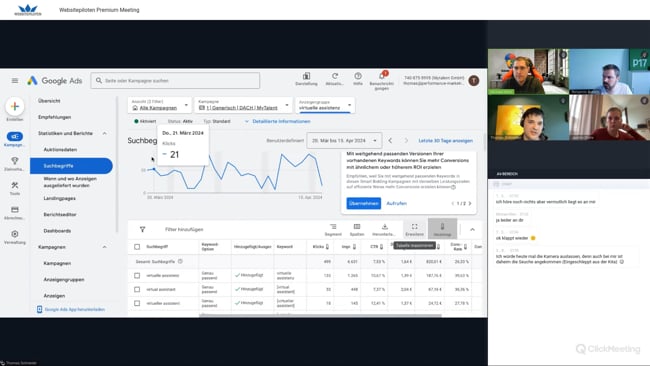This screenshot has height=366, width=650.
Task: Collapse Statistiken und Berichte section
Action: (104, 133)
